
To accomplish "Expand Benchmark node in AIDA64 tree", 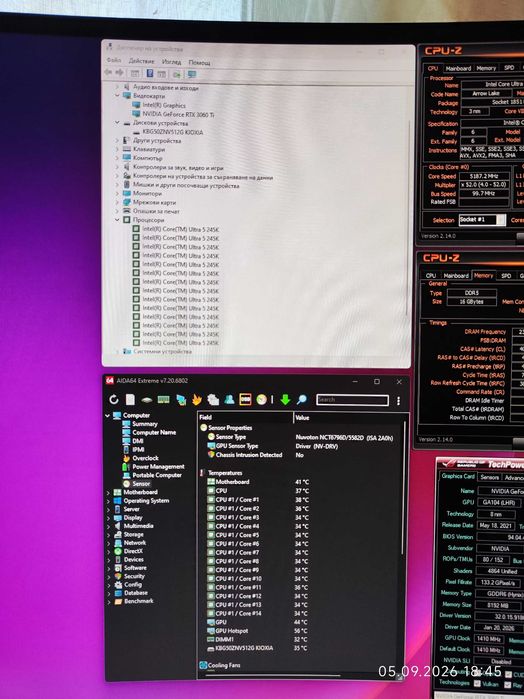I will [x=108, y=601].
